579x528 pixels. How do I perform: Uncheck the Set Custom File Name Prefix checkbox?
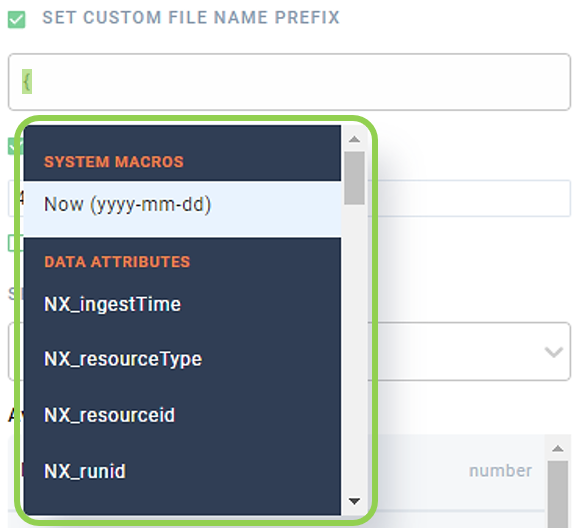coord(17,19)
